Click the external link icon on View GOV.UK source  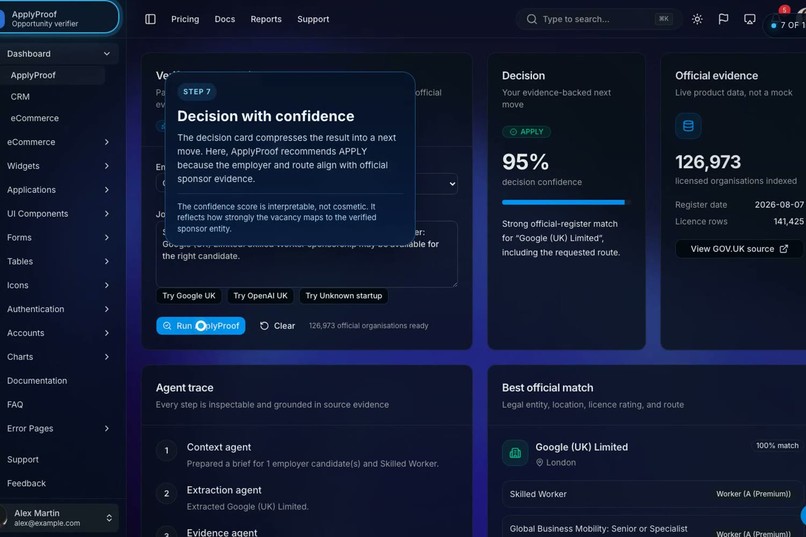783,249
